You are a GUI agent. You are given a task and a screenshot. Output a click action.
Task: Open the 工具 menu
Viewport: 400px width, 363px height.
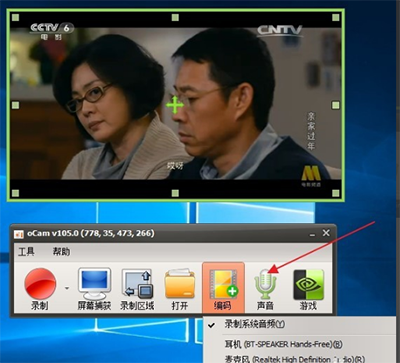point(26,251)
